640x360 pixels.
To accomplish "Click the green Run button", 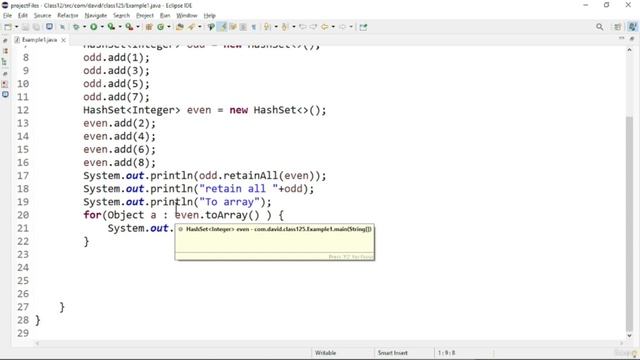I will 93,27.
